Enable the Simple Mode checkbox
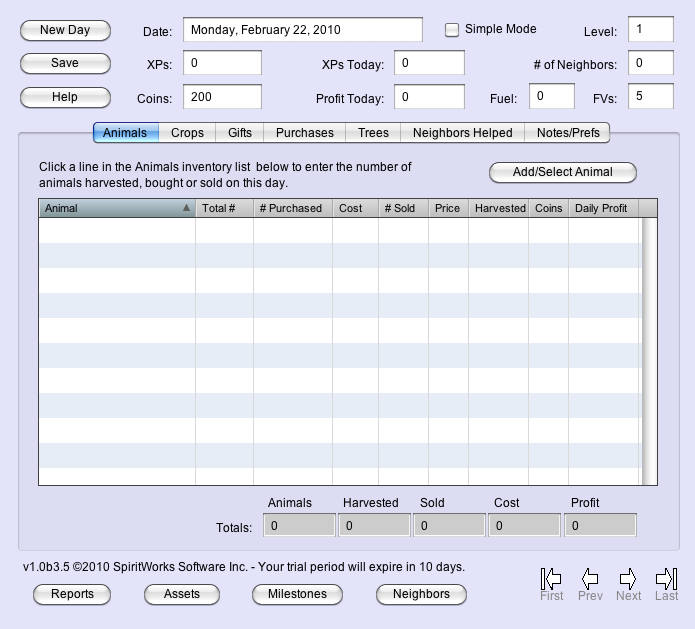Screen dimensions: 695x629 pyautogui.click(x=452, y=30)
